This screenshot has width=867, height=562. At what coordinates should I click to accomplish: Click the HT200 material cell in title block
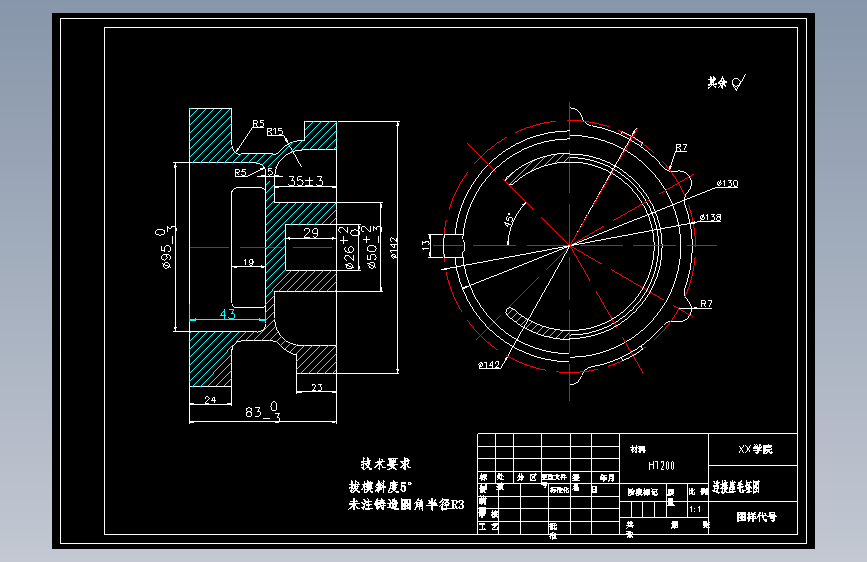661,466
